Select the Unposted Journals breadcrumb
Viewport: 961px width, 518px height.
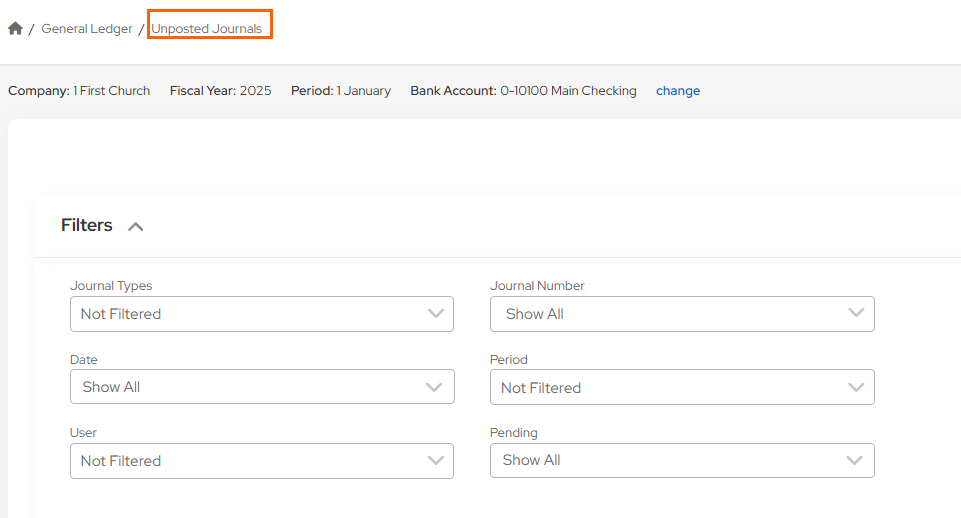point(207,29)
